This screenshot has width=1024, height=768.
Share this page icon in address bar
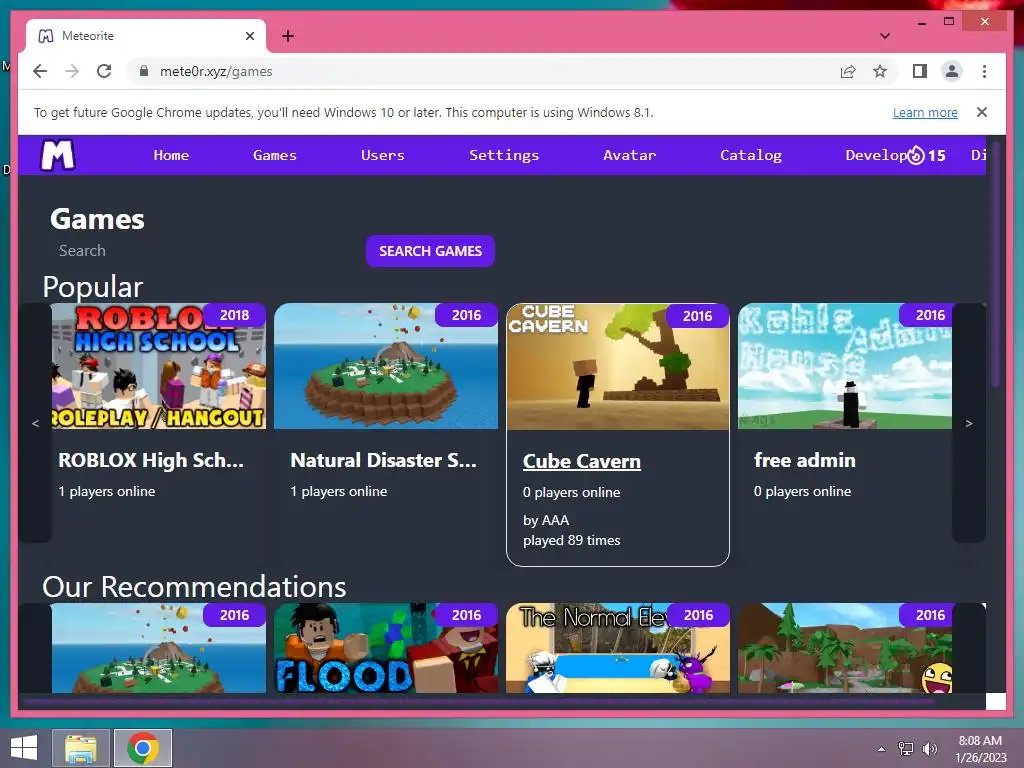(848, 71)
